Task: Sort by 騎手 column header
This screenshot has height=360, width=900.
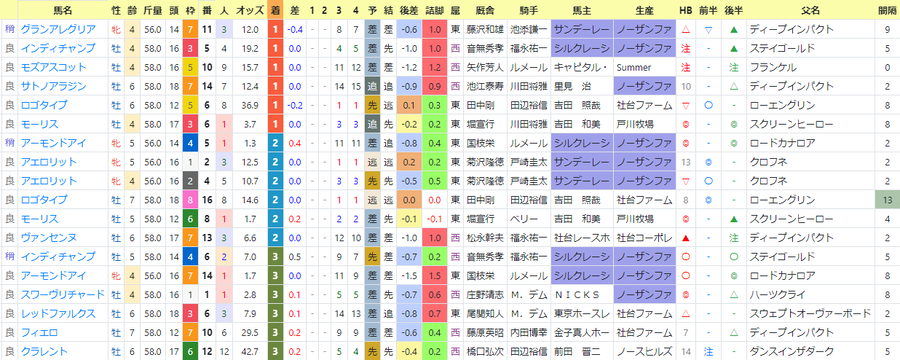Action: (528, 10)
